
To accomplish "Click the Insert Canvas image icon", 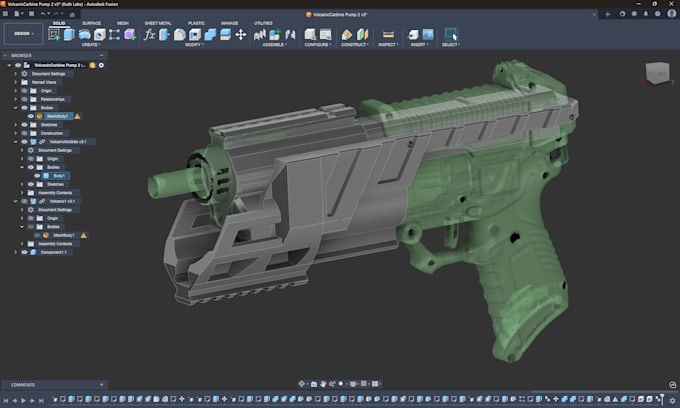I will point(428,34).
